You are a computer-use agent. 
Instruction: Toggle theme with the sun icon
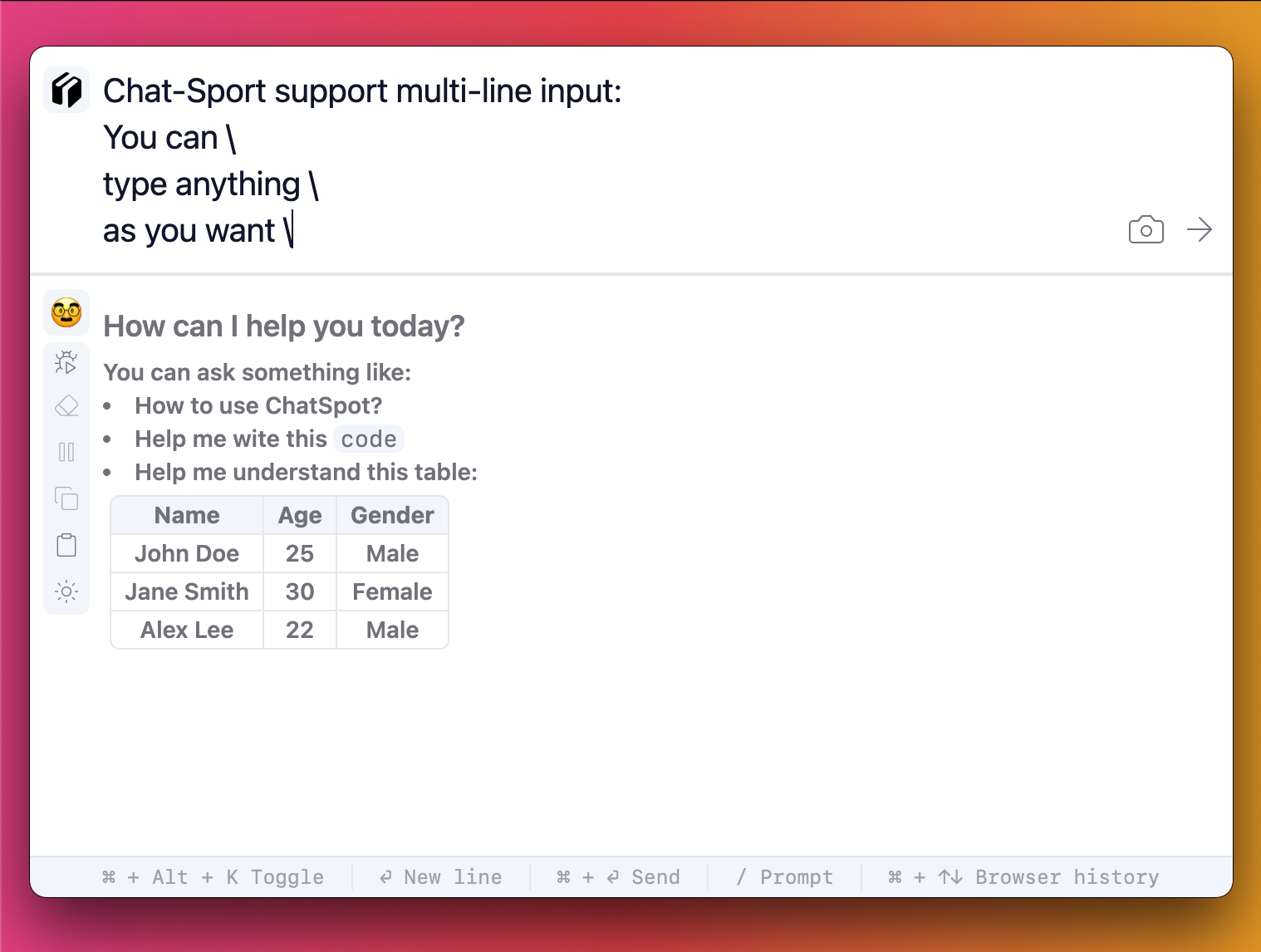pos(66,591)
